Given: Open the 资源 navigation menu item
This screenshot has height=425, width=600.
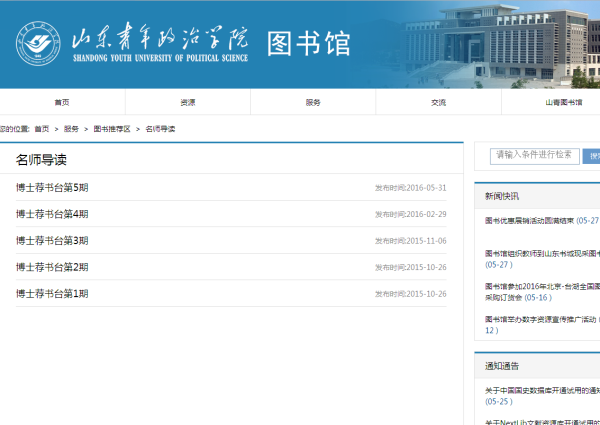Looking at the screenshot, I should 188,103.
